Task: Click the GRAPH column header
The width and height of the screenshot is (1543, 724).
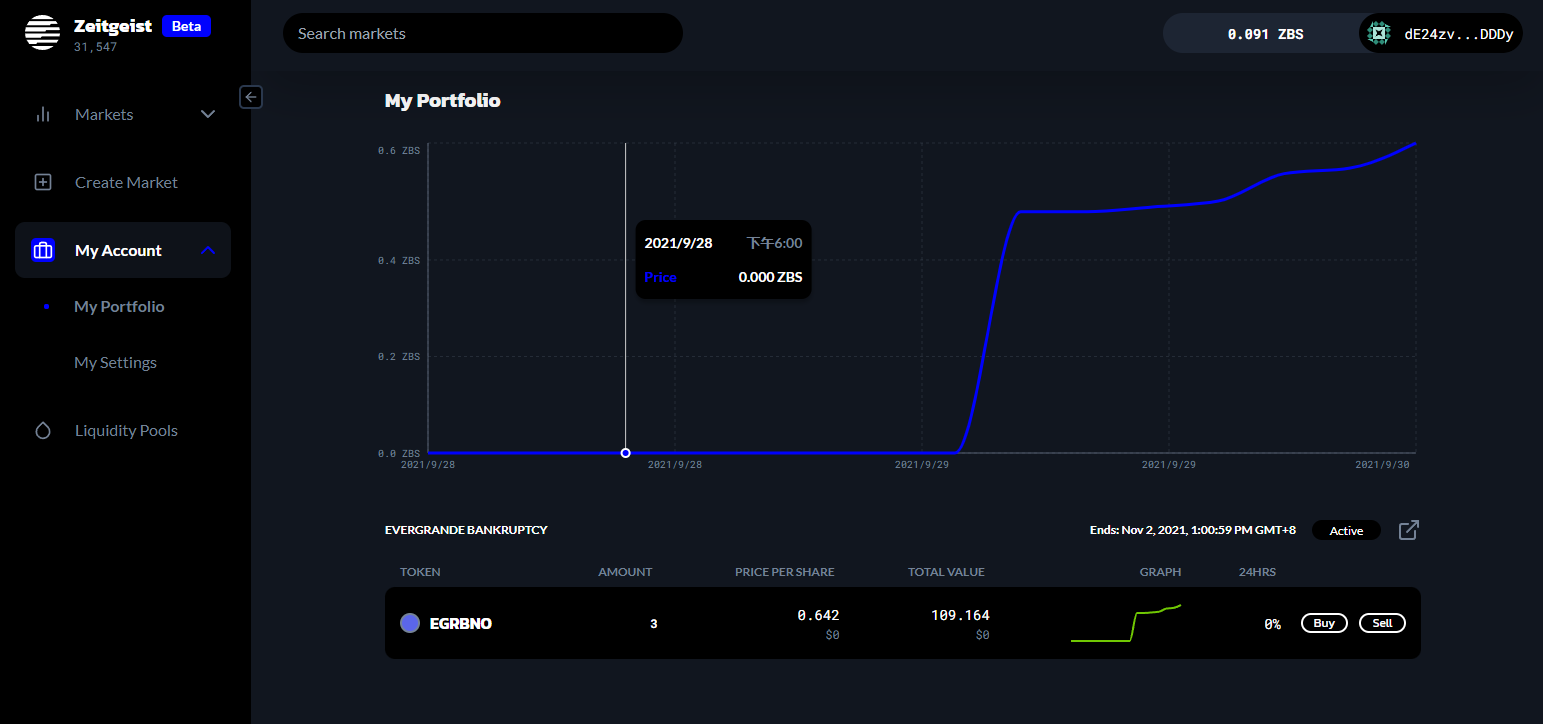Action: click(1160, 572)
